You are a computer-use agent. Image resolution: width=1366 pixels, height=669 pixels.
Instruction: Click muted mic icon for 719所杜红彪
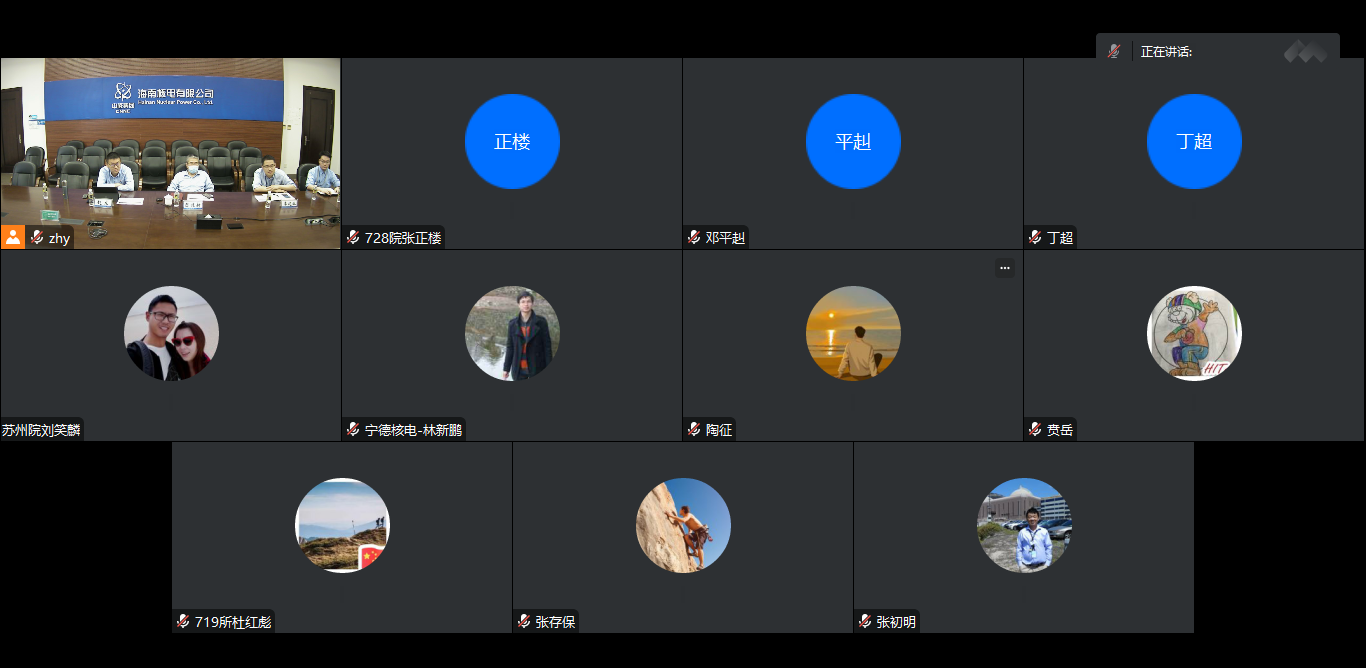click(x=183, y=622)
